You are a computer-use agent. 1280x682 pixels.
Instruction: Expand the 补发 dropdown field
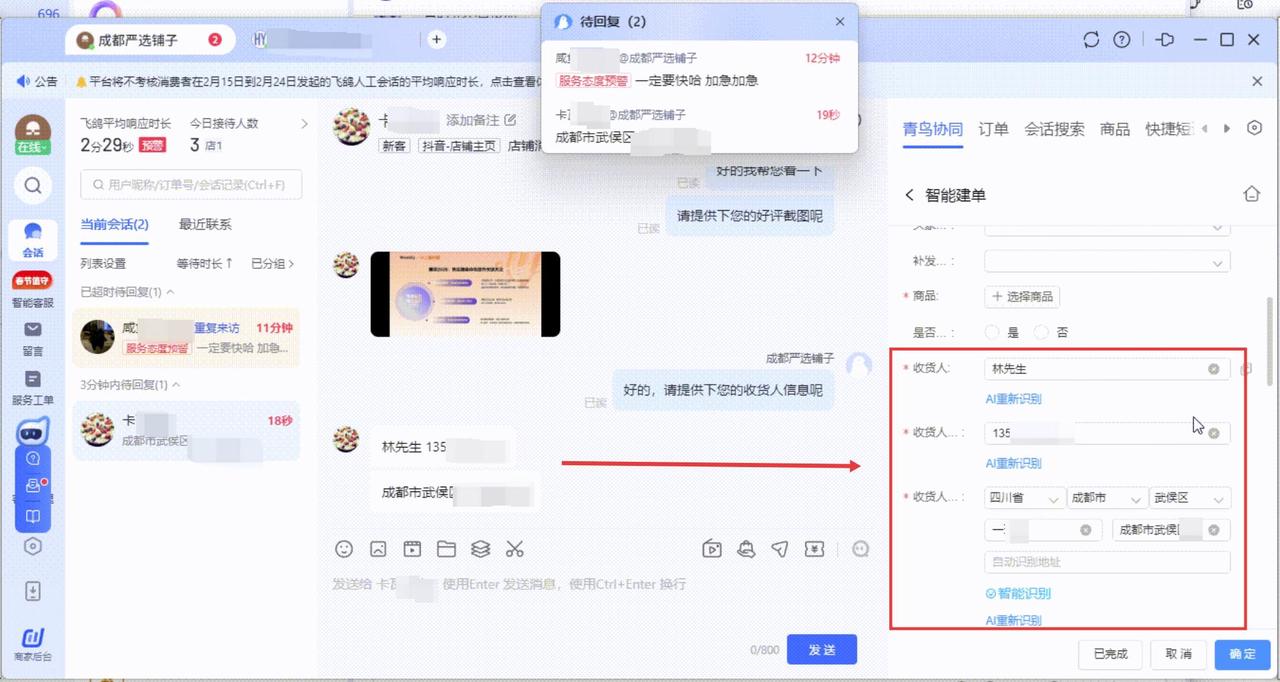pos(1106,262)
